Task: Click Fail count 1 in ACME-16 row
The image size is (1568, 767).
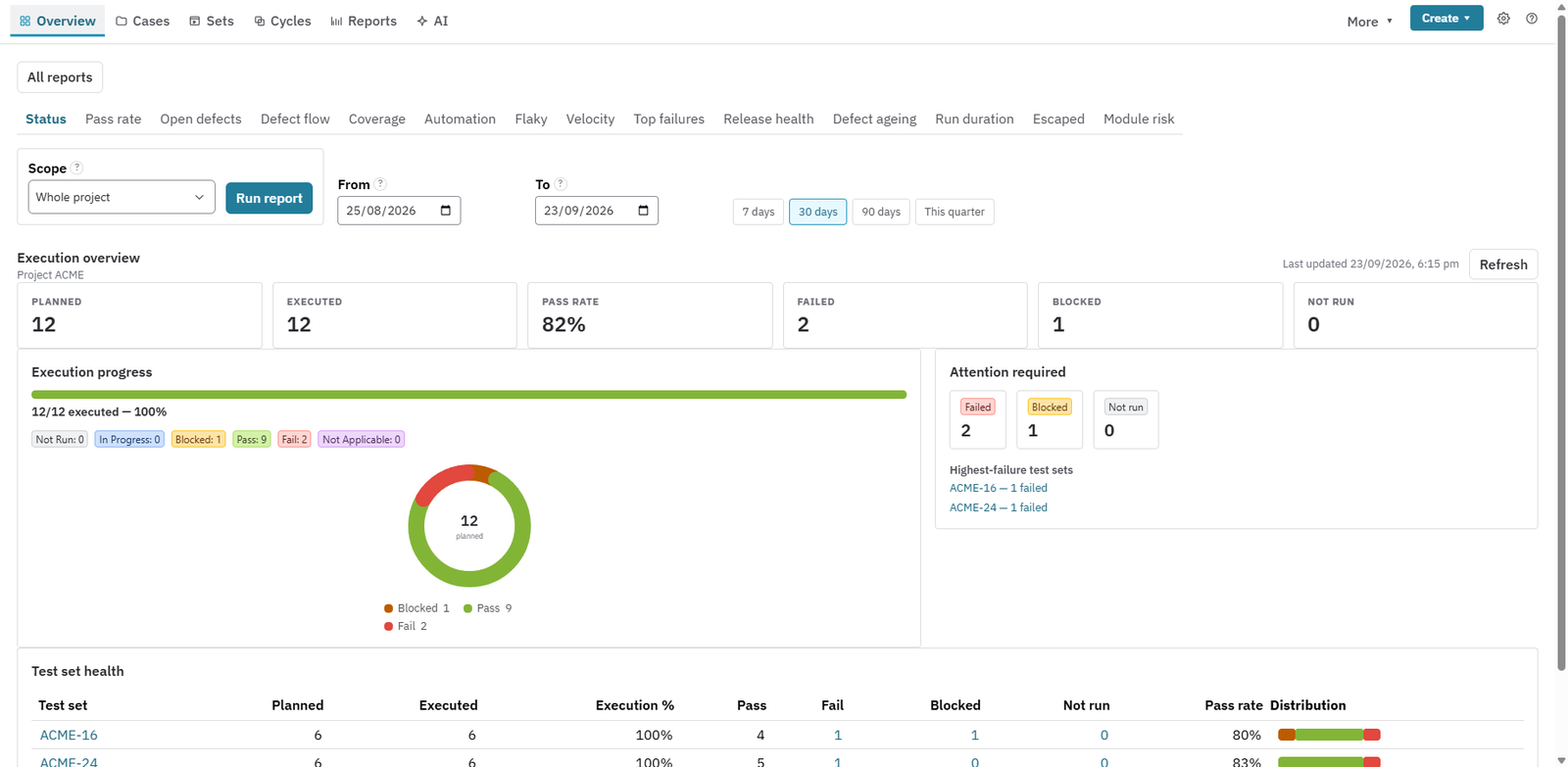Action: pyautogui.click(x=838, y=735)
